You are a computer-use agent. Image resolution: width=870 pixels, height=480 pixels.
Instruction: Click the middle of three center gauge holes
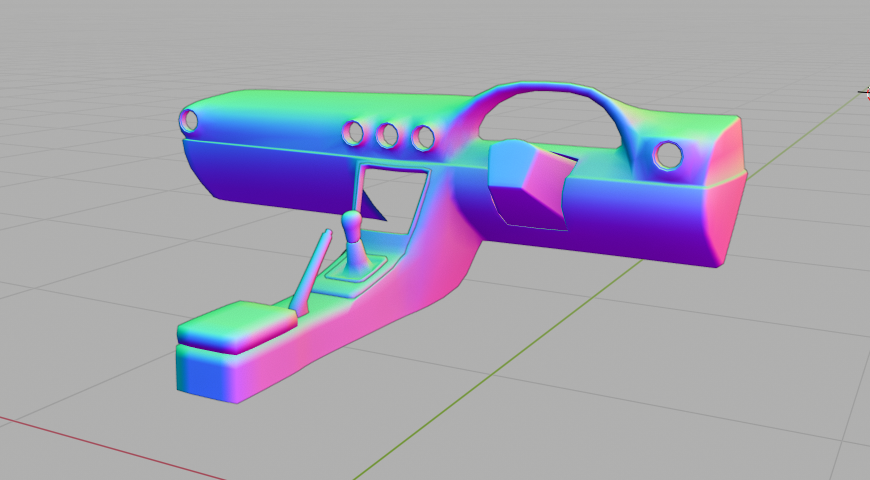coord(387,136)
